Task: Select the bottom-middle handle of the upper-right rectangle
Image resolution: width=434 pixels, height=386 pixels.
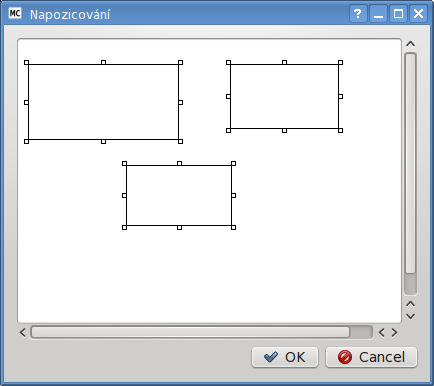Action: click(285, 130)
